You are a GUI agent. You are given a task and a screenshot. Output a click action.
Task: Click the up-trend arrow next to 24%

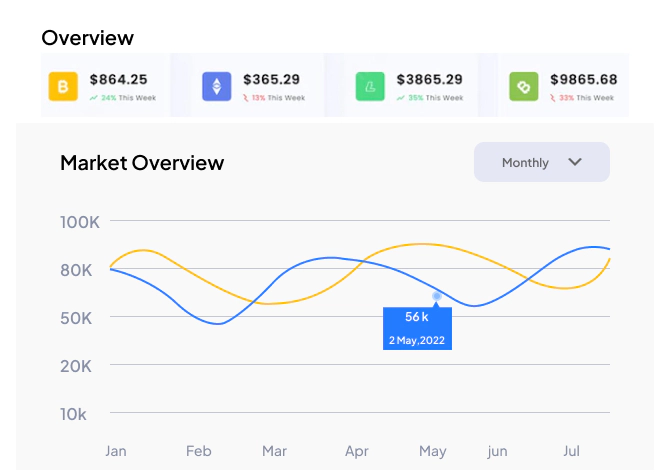pos(93,98)
